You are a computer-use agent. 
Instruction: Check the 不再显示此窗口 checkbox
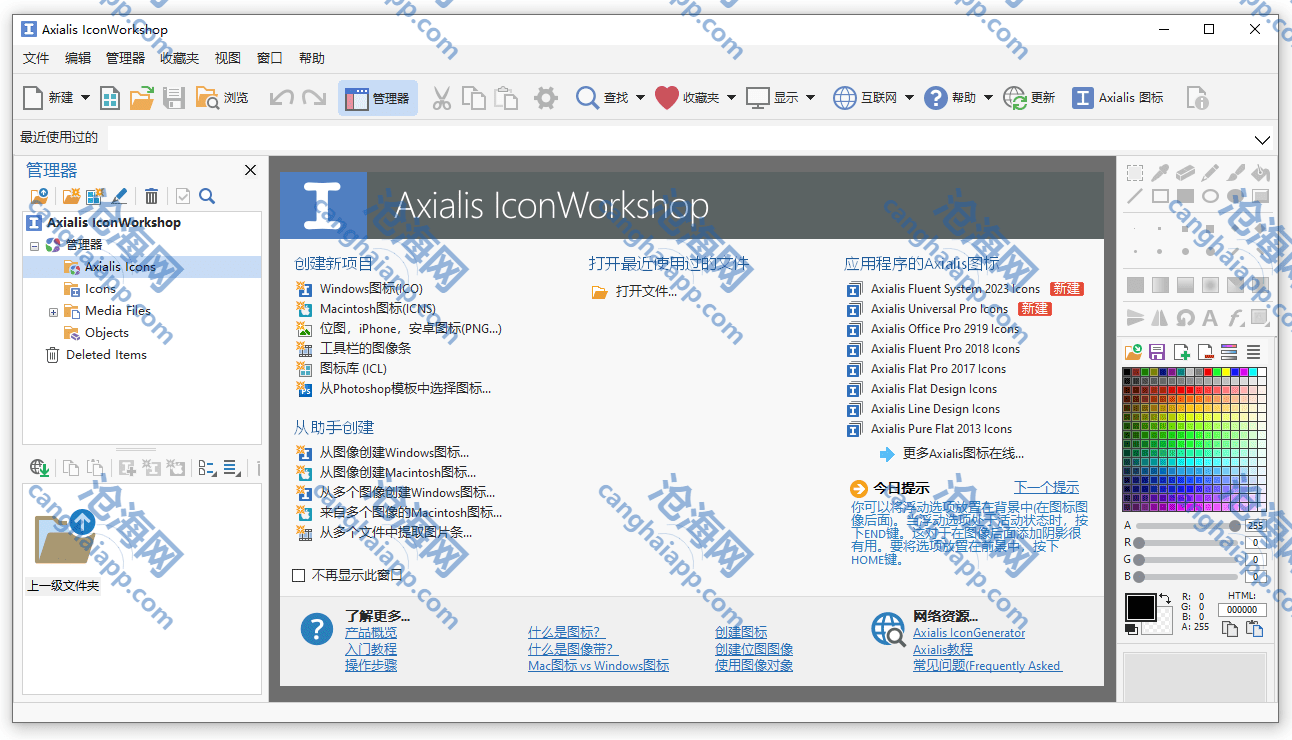pyautogui.click(x=298, y=575)
